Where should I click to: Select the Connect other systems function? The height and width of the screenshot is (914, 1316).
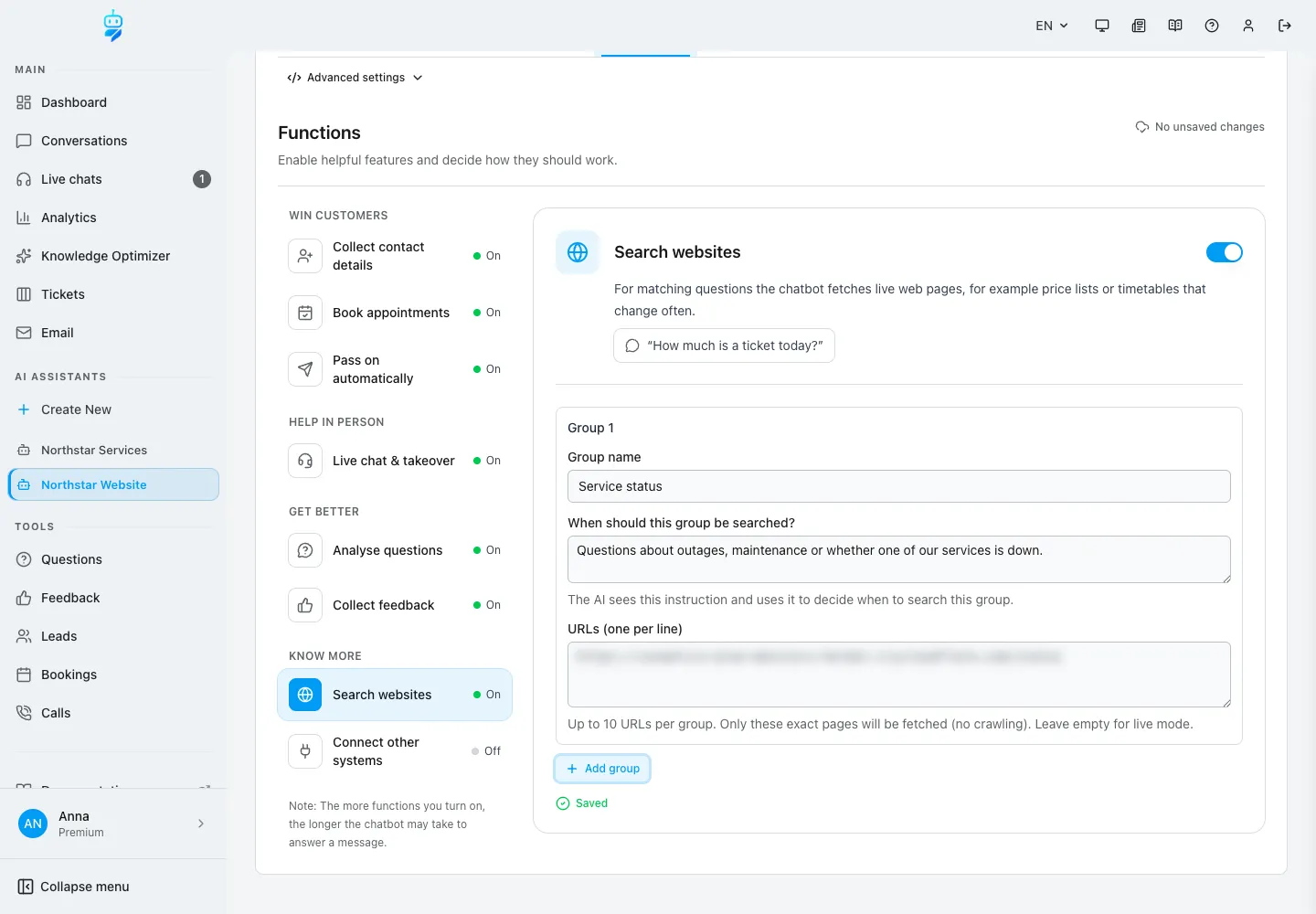[395, 751]
